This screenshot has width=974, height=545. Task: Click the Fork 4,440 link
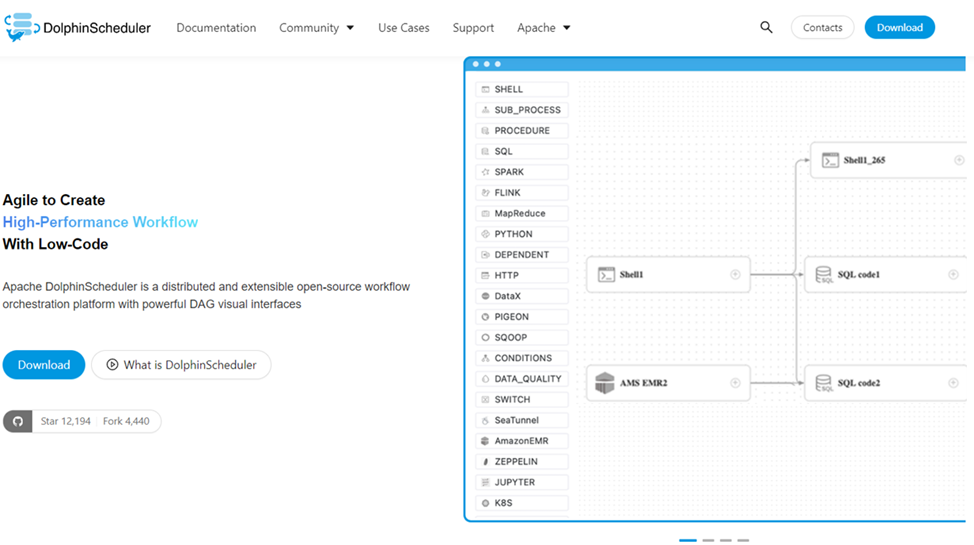(x=126, y=421)
